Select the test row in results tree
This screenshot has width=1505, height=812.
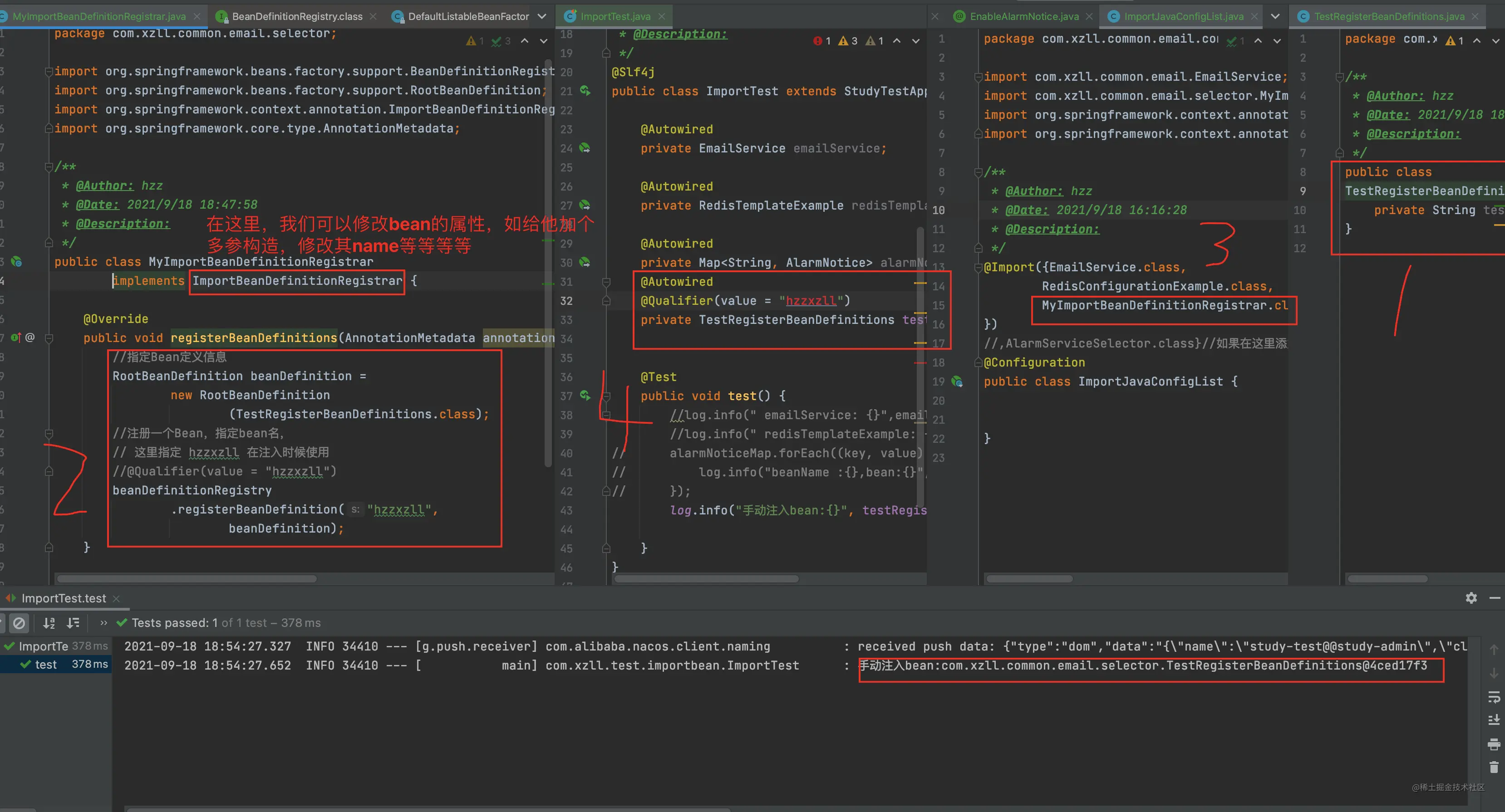pyautogui.click(x=55, y=664)
